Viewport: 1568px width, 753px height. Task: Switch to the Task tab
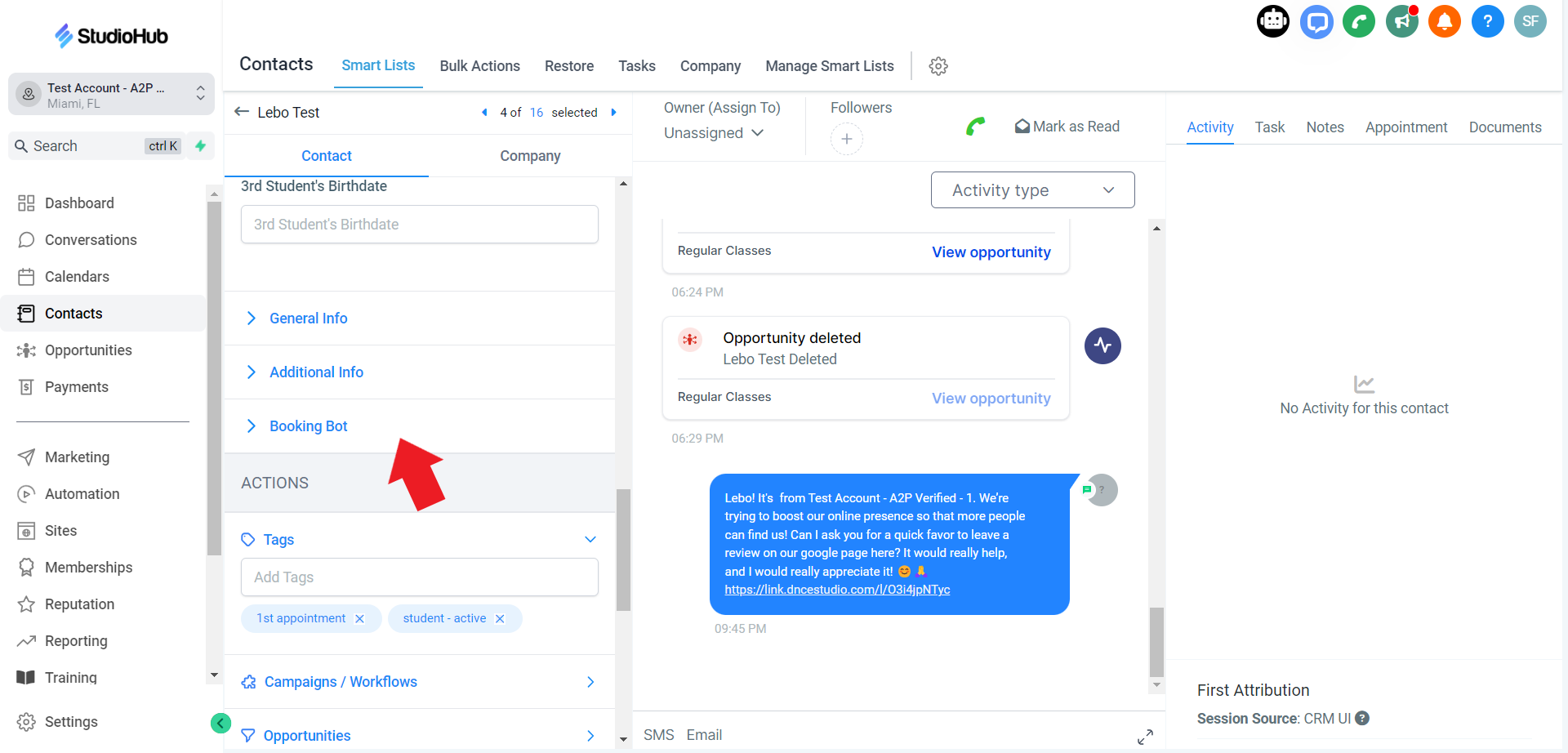[1270, 127]
